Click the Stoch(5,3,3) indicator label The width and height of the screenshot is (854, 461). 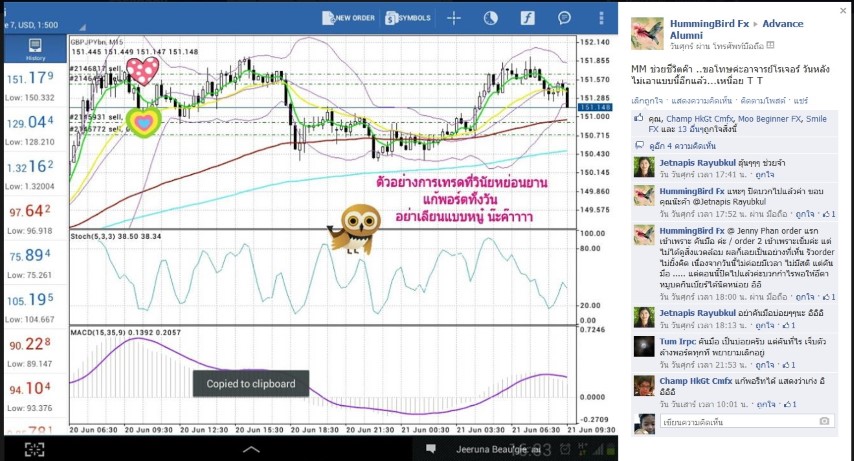(115, 236)
